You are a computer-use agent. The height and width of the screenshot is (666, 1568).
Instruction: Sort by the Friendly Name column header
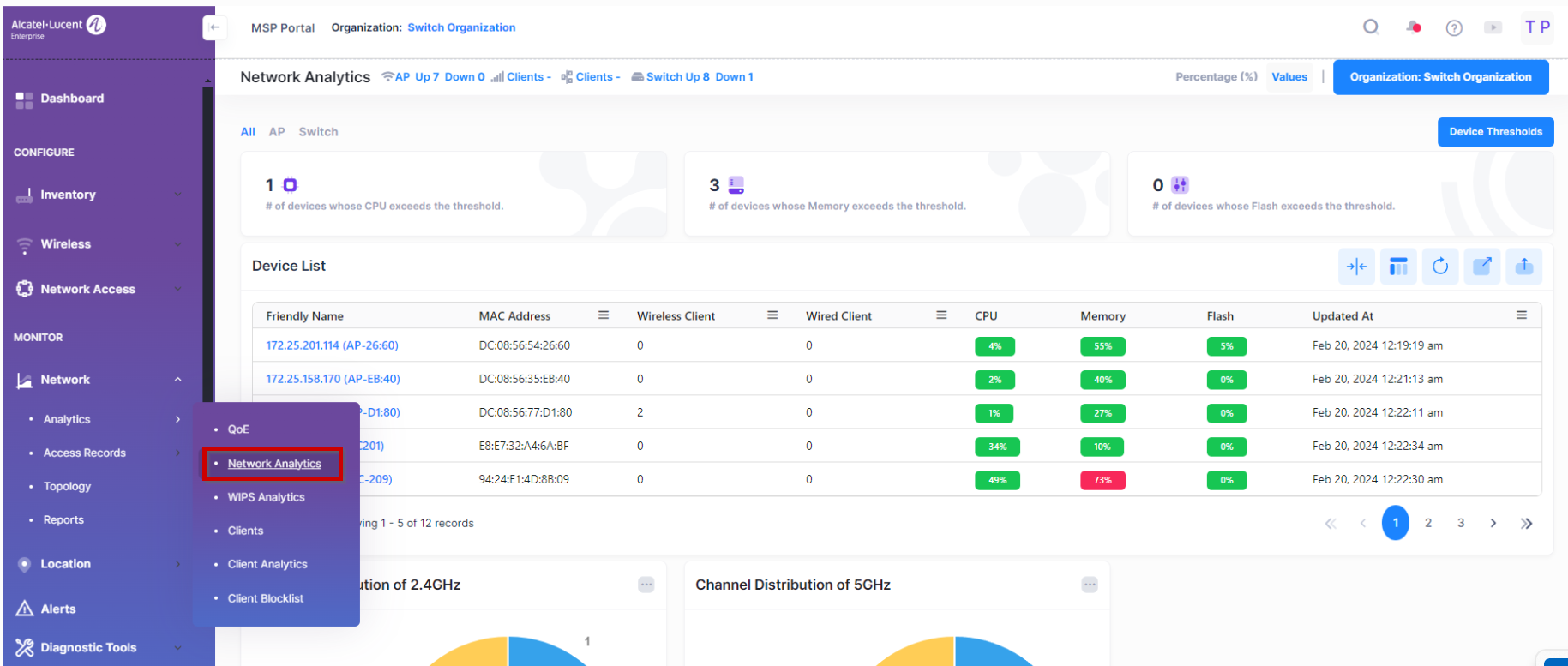(x=304, y=316)
